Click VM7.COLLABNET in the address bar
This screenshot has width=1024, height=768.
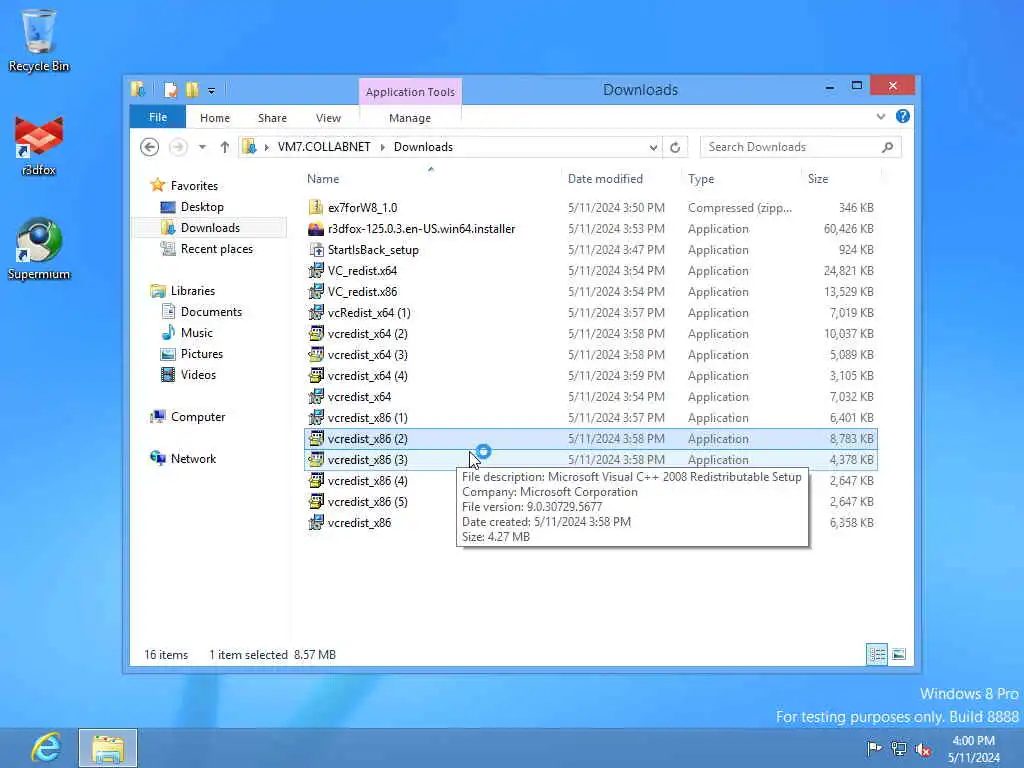(324, 147)
